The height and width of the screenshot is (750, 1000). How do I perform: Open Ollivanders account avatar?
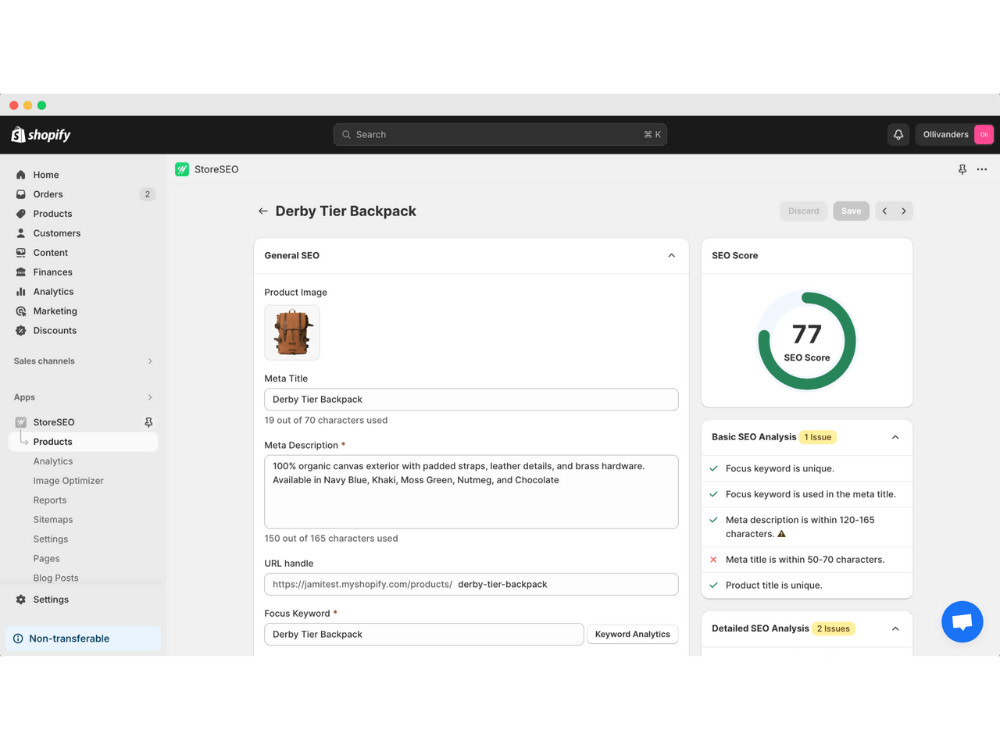click(x=983, y=135)
